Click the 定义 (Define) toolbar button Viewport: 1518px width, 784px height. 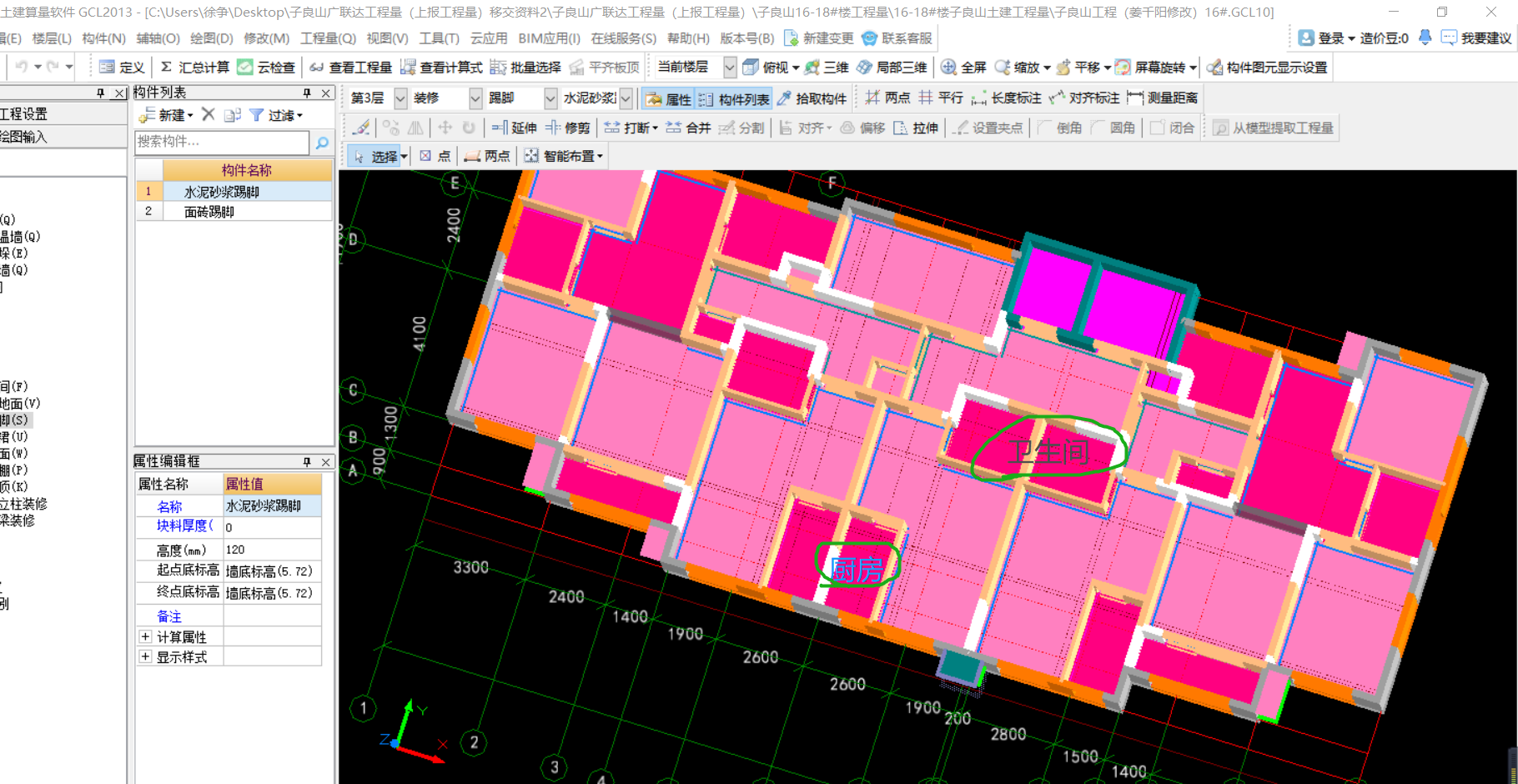coord(122,68)
